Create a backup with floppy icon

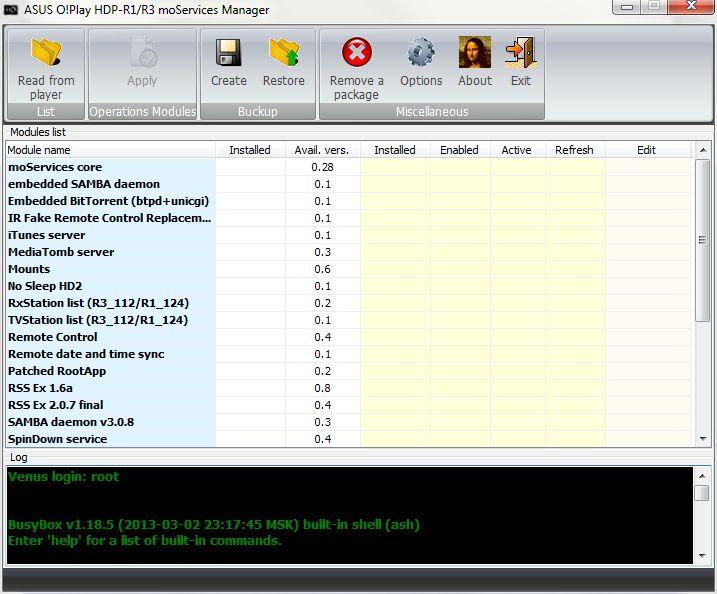pyautogui.click(x=228, y=53)
